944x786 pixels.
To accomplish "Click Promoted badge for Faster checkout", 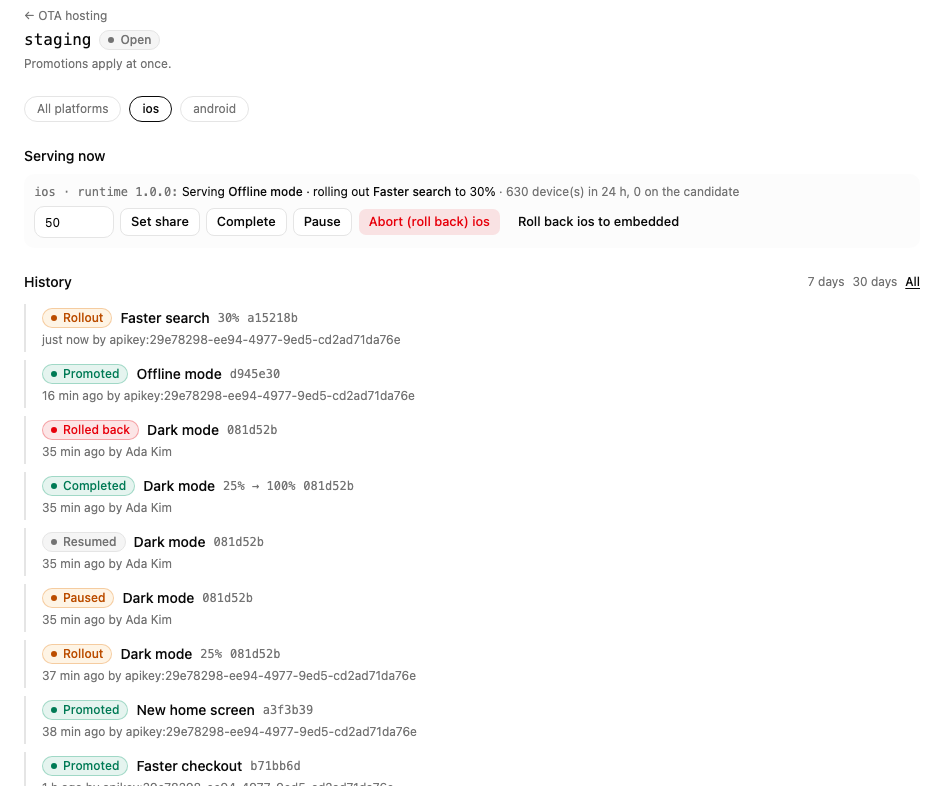I will pos(85,766).
